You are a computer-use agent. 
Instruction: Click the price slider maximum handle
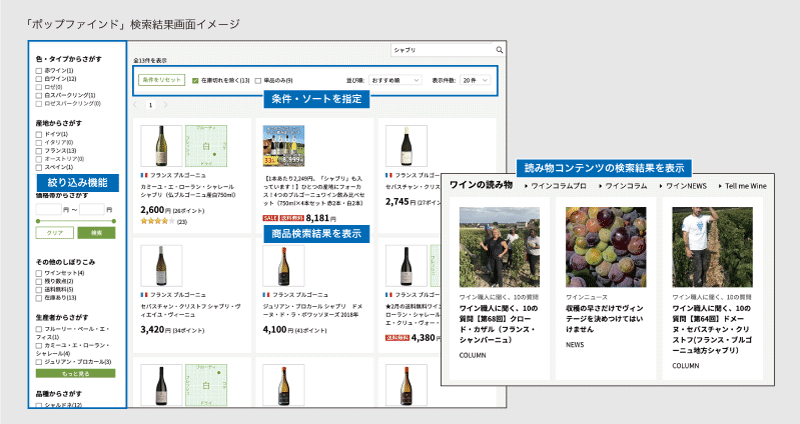click(114, 221)
